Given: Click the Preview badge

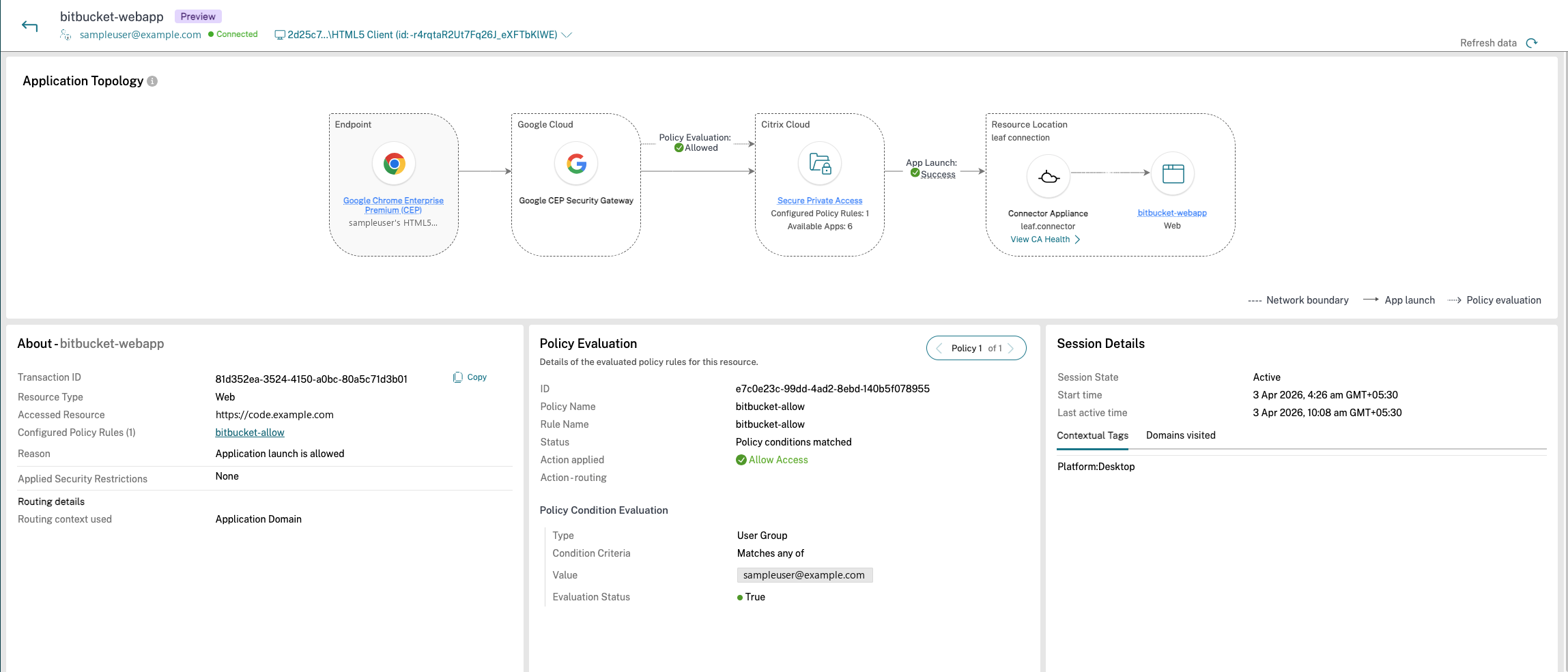Looking at the screenshot, I should click(198, 16).
